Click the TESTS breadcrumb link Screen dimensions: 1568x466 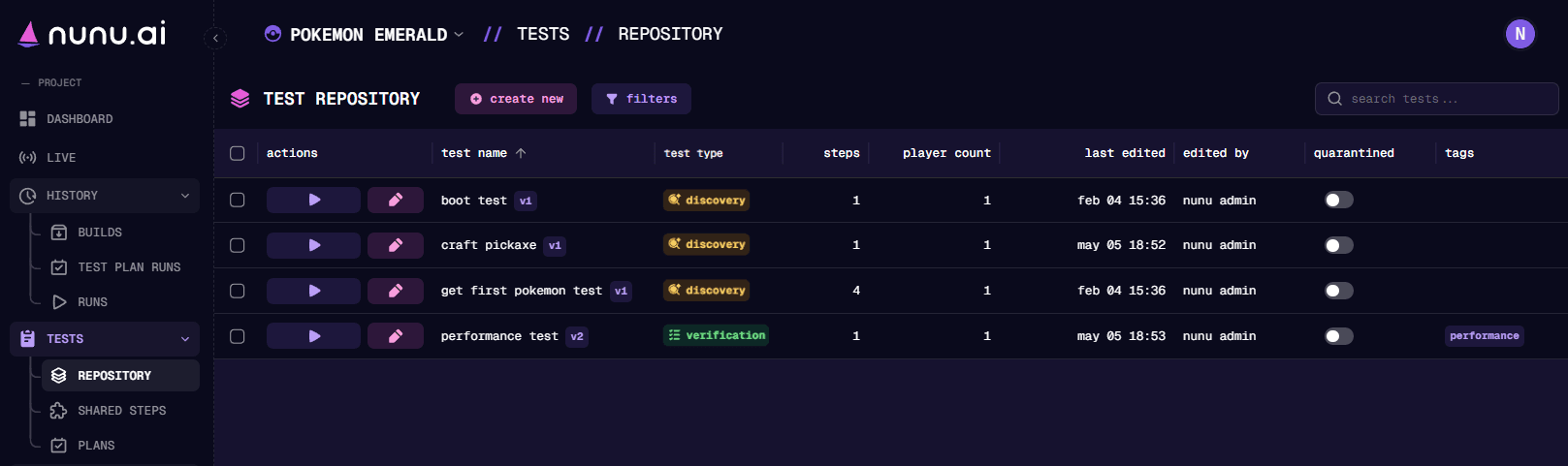coord(543,34)
